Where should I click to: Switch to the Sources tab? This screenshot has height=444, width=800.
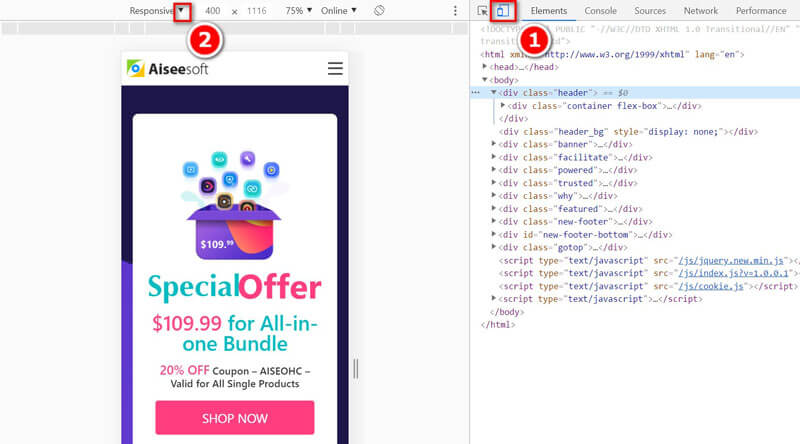649,11
